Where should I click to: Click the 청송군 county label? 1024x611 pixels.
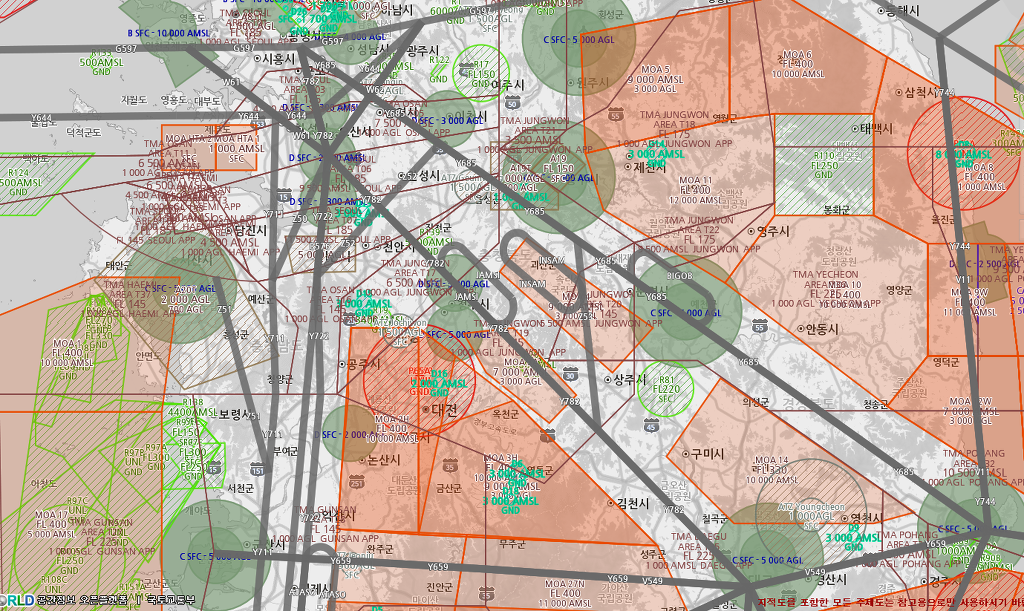(x=875, y=404)
